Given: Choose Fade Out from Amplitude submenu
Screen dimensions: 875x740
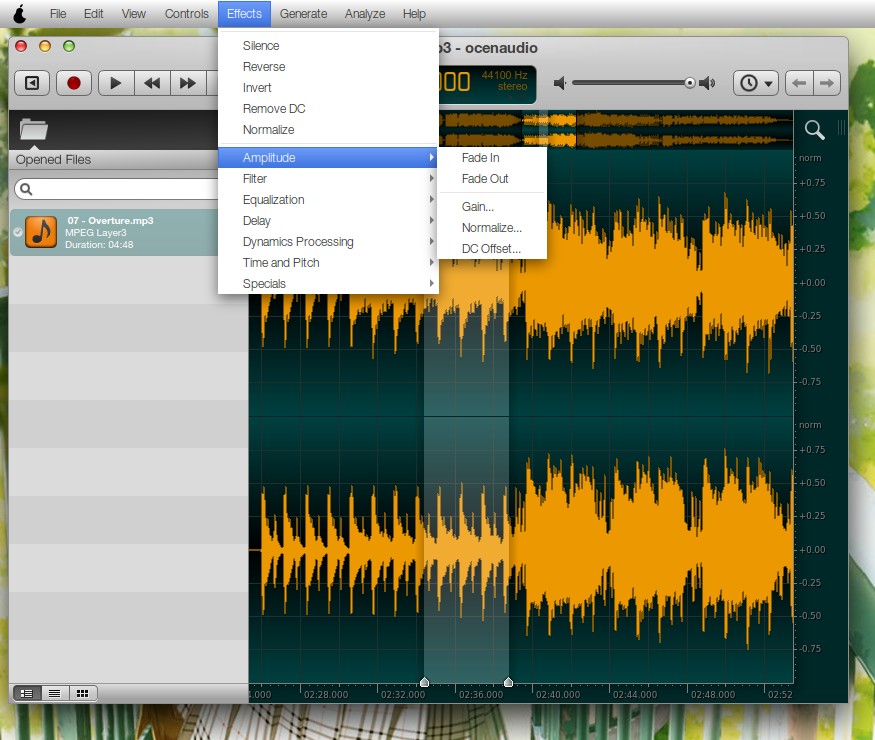Looking at the screenshot, I should click(492, 179).
